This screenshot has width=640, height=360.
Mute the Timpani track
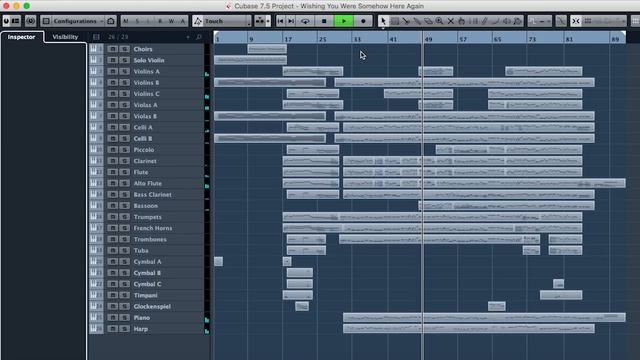(x=113, y=295)
